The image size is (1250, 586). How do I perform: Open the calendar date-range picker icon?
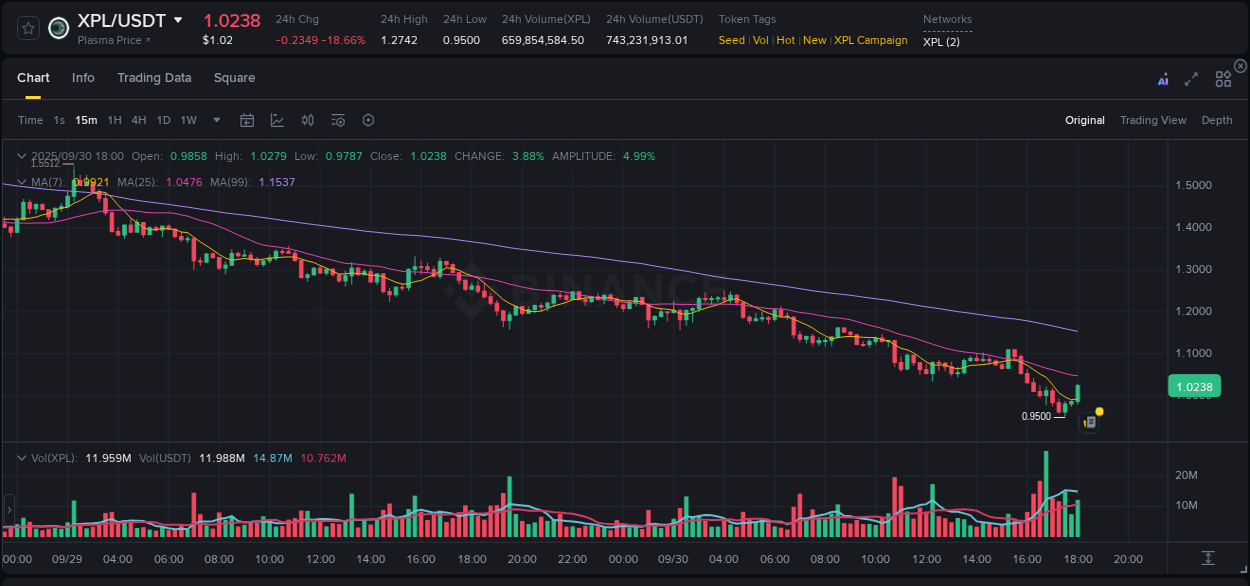[x=247, y=119]
